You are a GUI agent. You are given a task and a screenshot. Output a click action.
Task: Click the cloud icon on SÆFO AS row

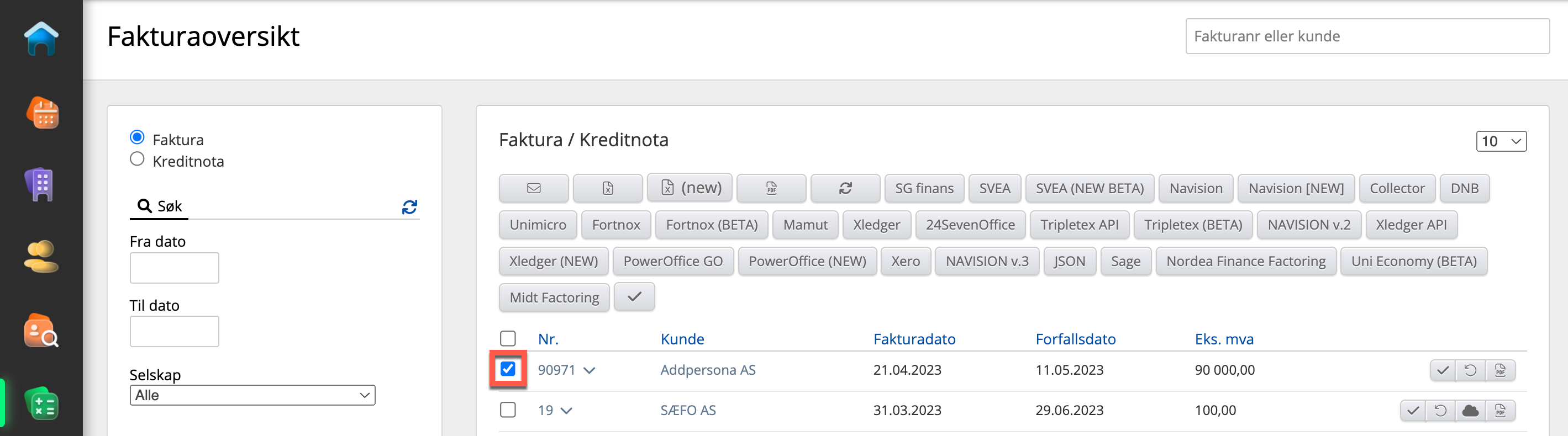1470,411
